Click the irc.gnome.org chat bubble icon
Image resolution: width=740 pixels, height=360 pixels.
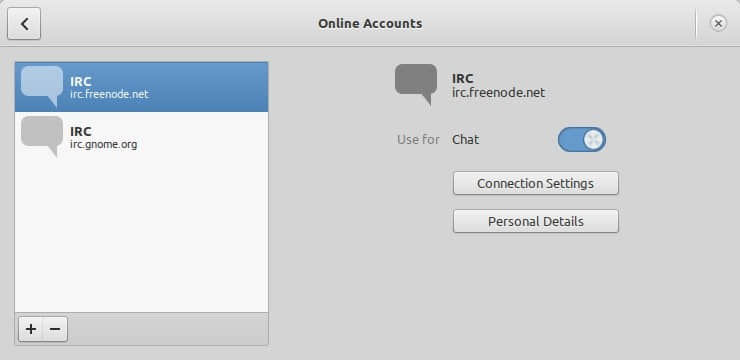coord(42,136)
